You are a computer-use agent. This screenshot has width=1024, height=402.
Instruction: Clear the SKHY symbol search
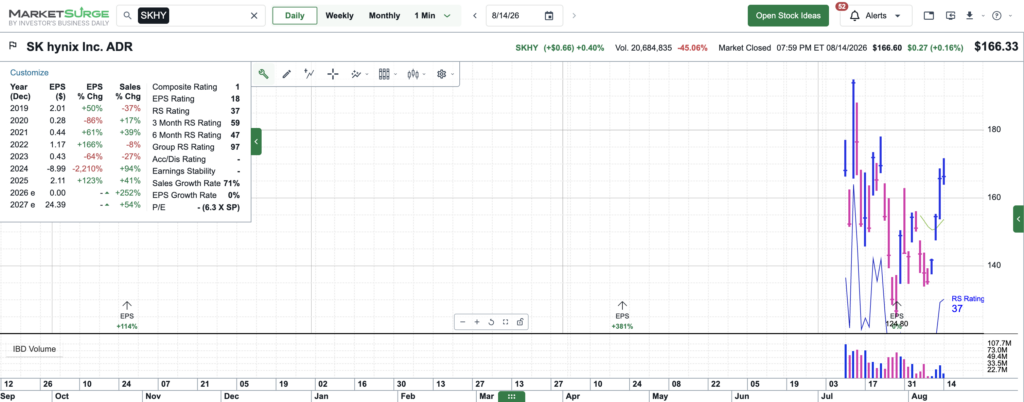(254, 16)
